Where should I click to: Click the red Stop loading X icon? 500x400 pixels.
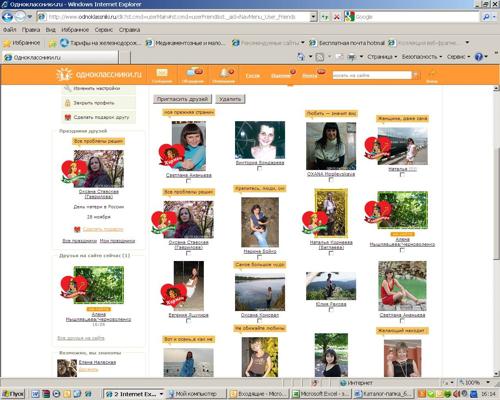[337, 17]
